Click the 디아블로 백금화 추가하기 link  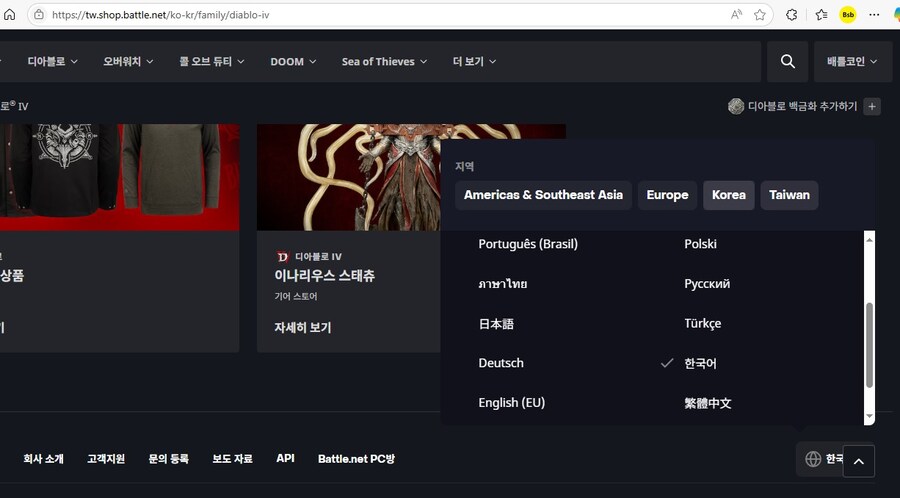[802, 106]
